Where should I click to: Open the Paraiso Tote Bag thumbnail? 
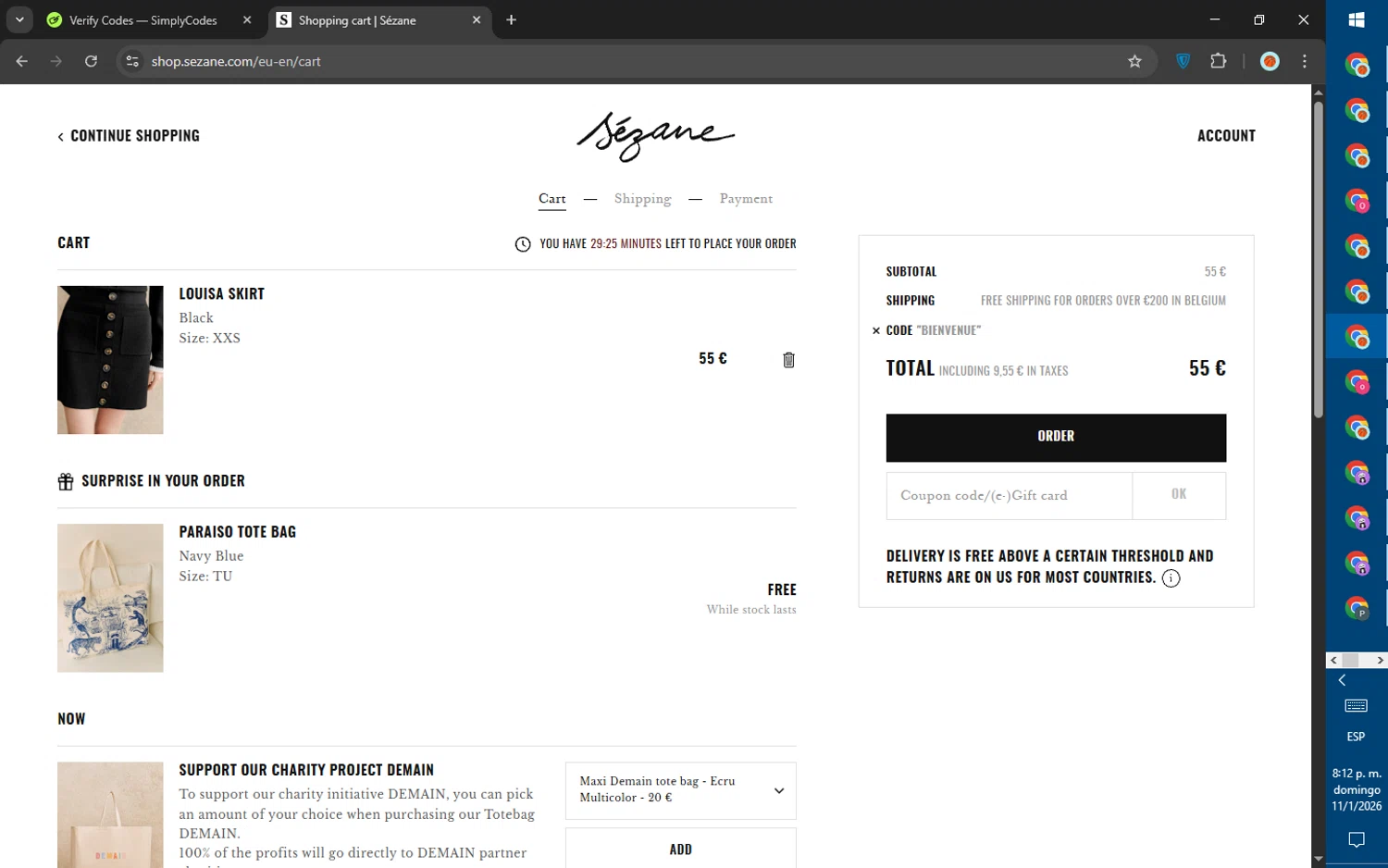pos(110,598)
